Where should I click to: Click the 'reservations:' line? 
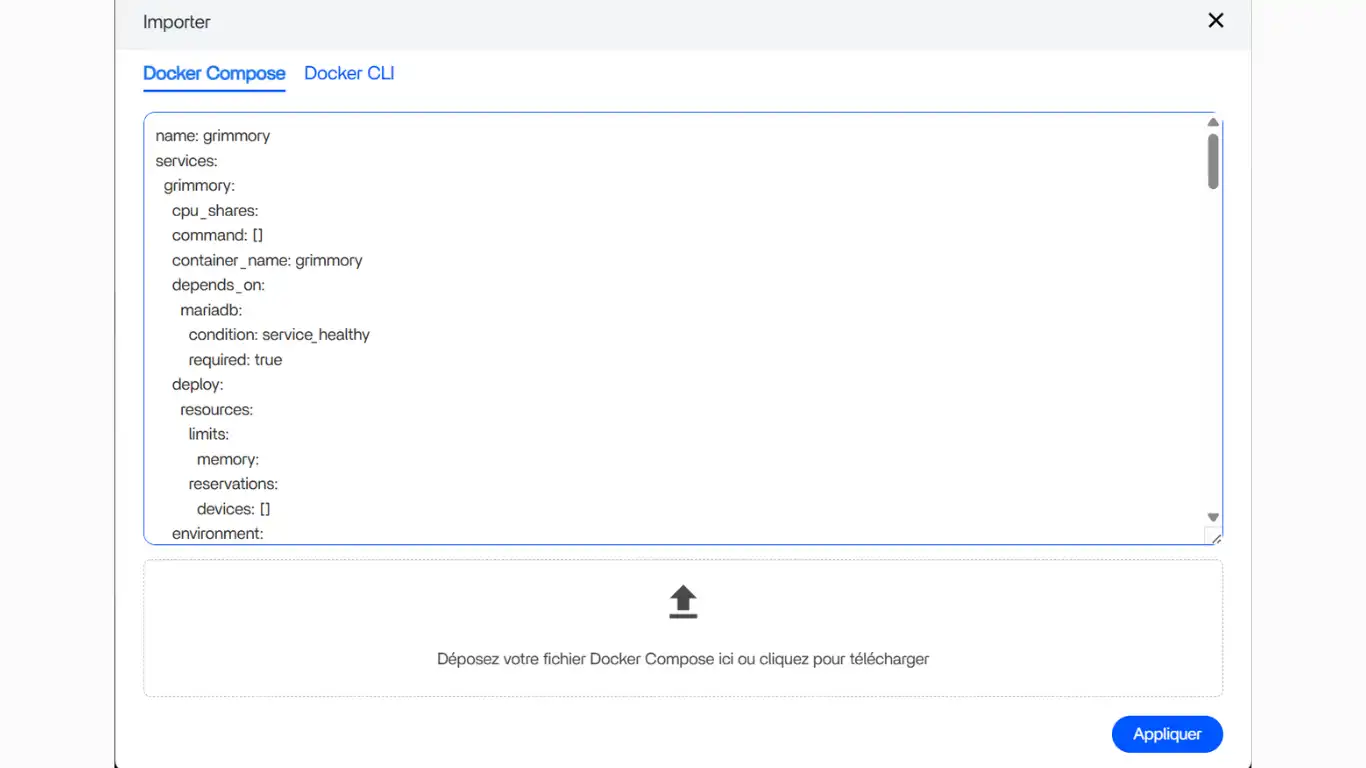(x=233, y=484)
